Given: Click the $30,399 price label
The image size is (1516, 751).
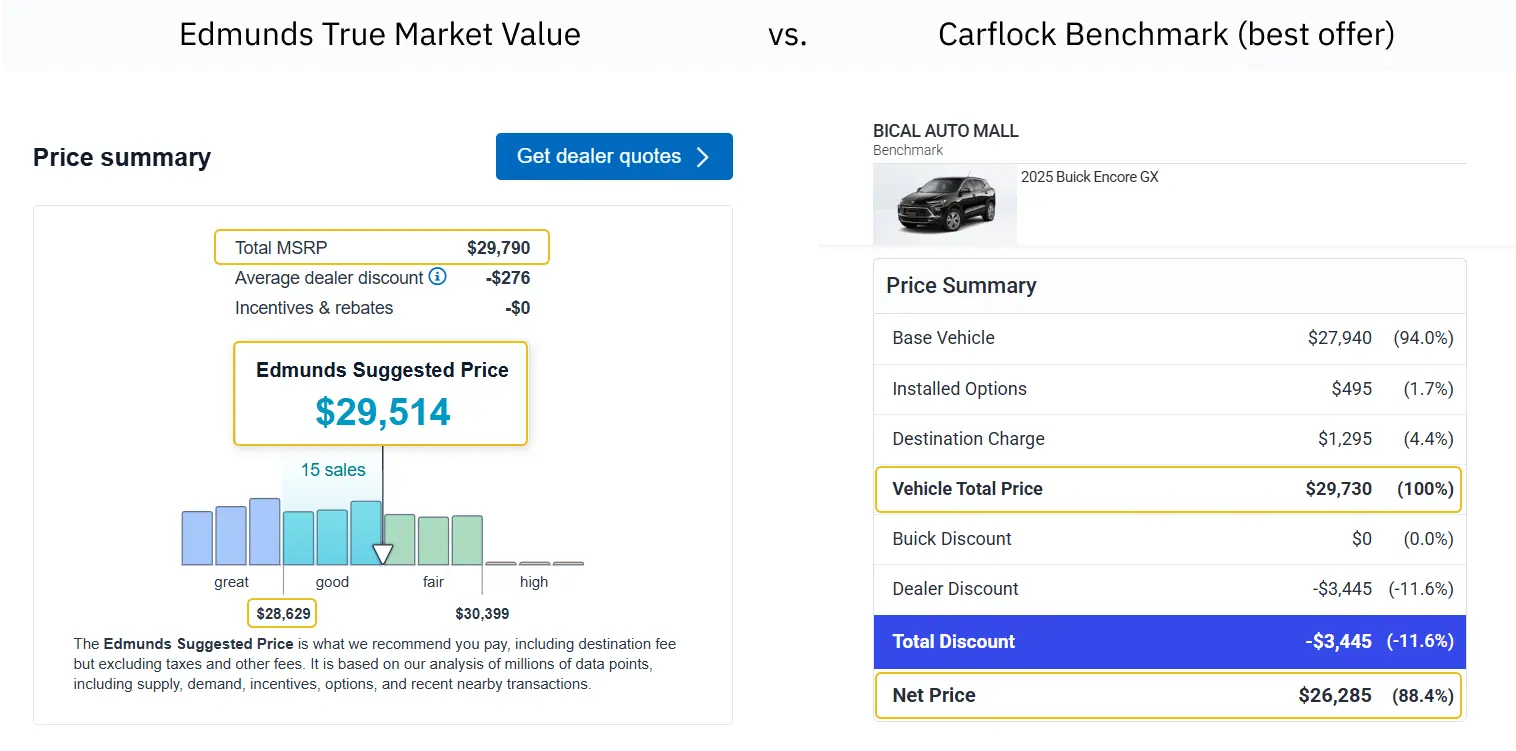Looking at the screenshot, I should [x=488, y=613].
